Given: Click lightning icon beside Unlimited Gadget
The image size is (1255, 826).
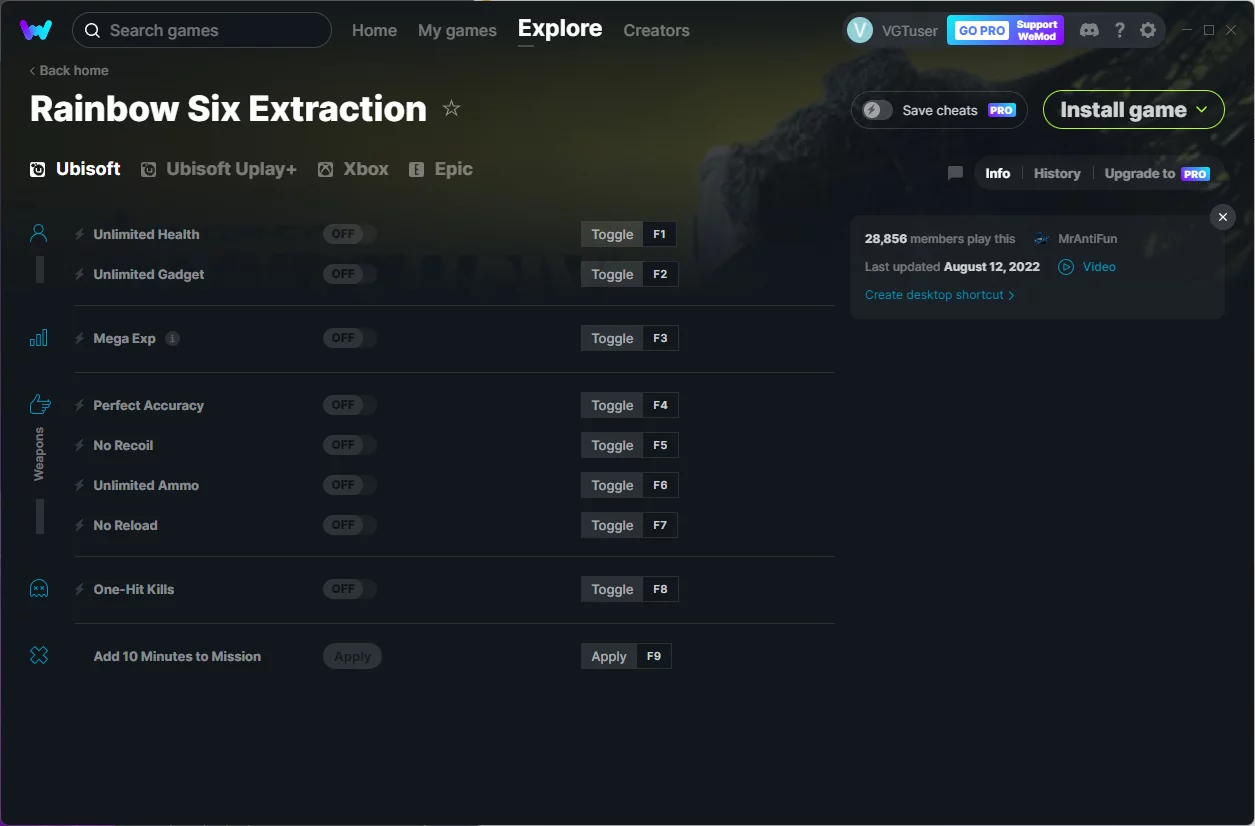Looking at the screenshot, I should pyautogui.click(x=80, y=274).
